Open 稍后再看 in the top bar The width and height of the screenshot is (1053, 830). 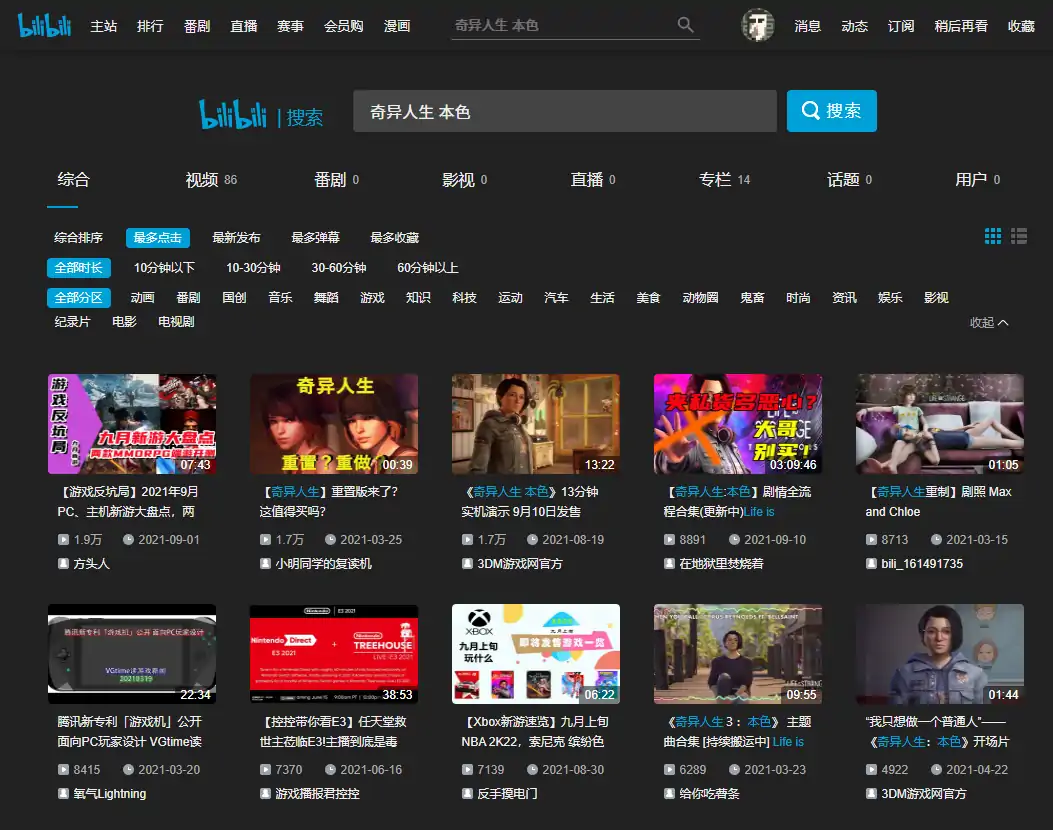click(x=961, y=26)
